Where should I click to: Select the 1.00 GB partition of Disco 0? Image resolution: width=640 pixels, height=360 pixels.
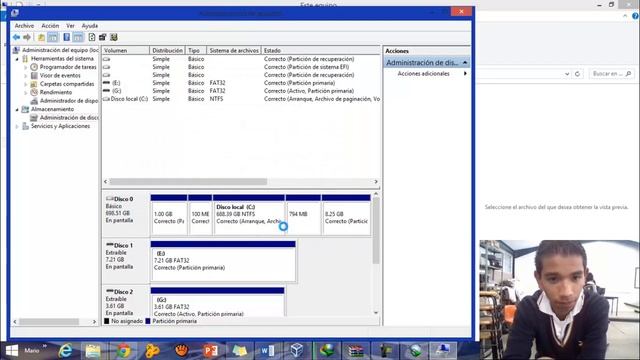[x=169, y=215]
